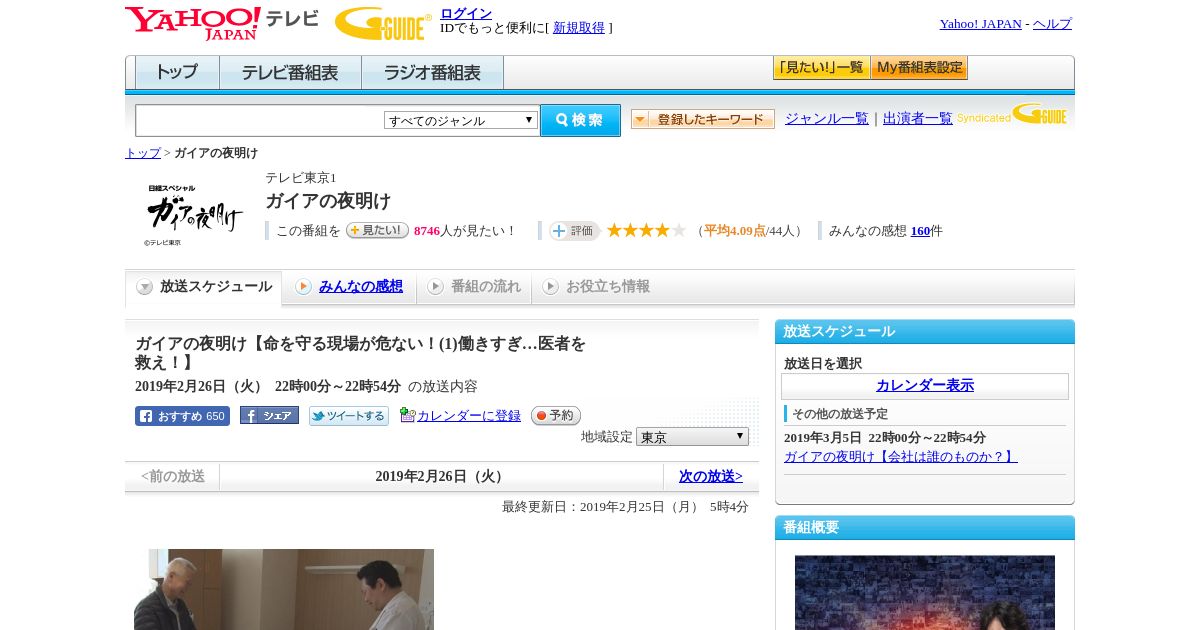Screen dimensions: 1200x630
Task: Select the 放送スケジュール tab
Action: click(x=204, y=287)
